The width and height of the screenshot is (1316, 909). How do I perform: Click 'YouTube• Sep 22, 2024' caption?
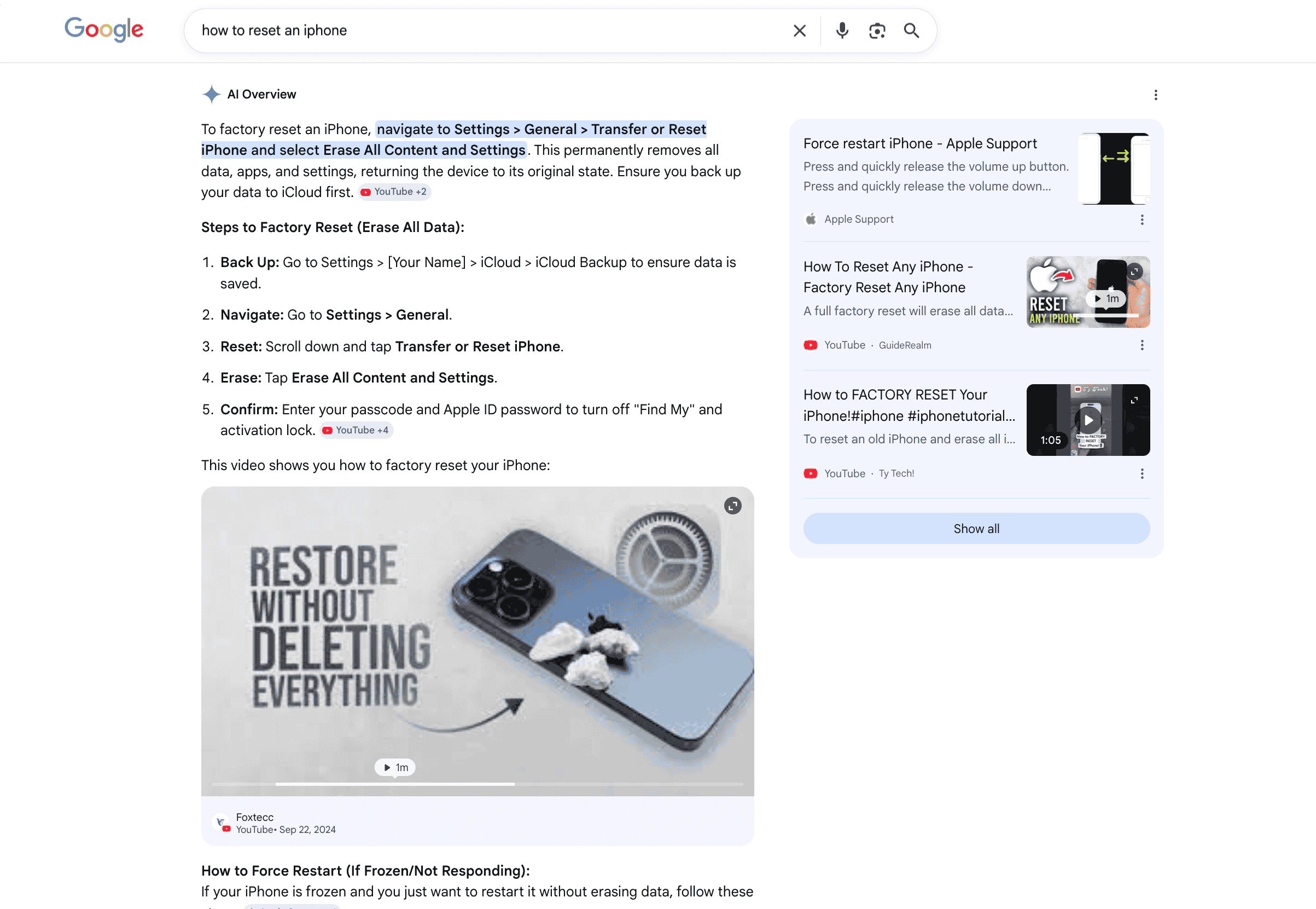286,830
